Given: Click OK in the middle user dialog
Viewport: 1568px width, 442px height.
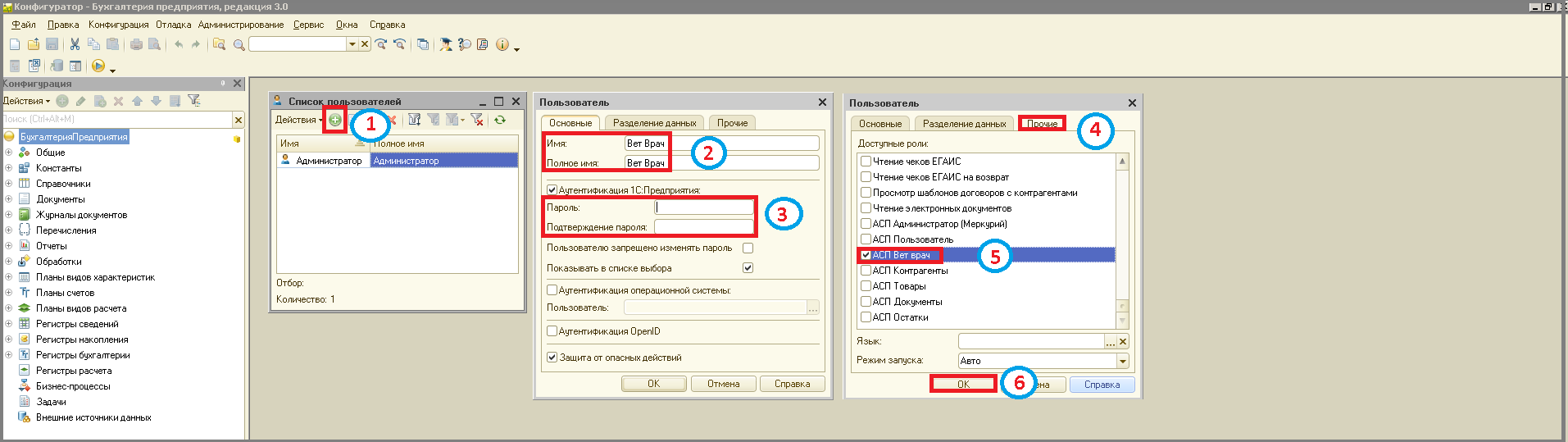Looking at the screenshot, I should click(653, 384).
